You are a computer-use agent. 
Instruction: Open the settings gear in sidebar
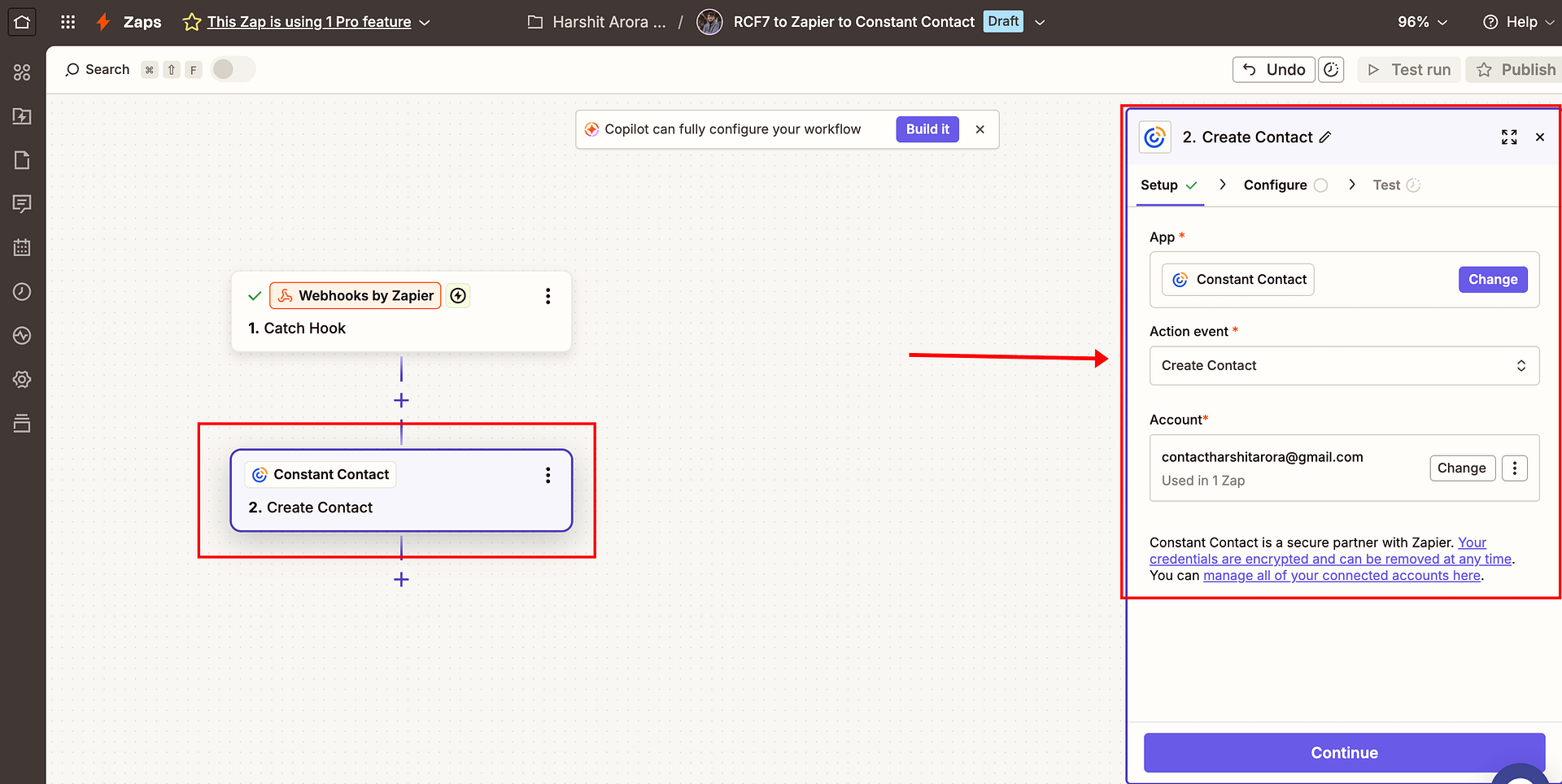coord(22,379)
